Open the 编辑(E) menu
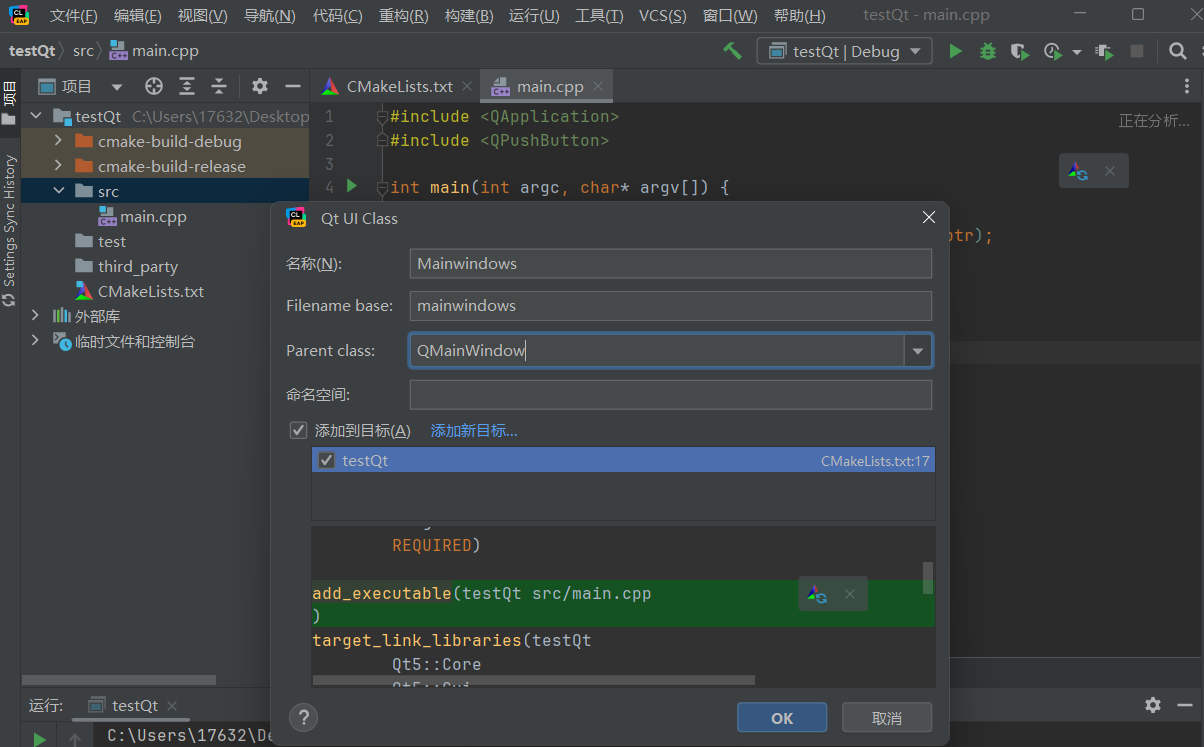1204x747 pixels. point(138,16)
